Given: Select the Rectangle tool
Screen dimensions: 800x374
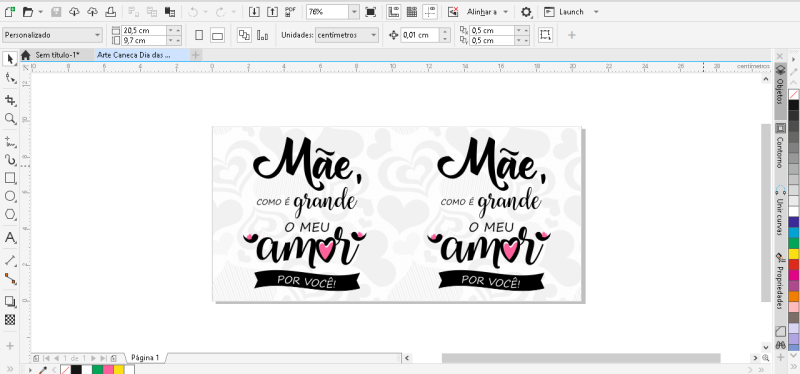Looking at the screenshot, I should pyautogui.click(x=10, y=178).
